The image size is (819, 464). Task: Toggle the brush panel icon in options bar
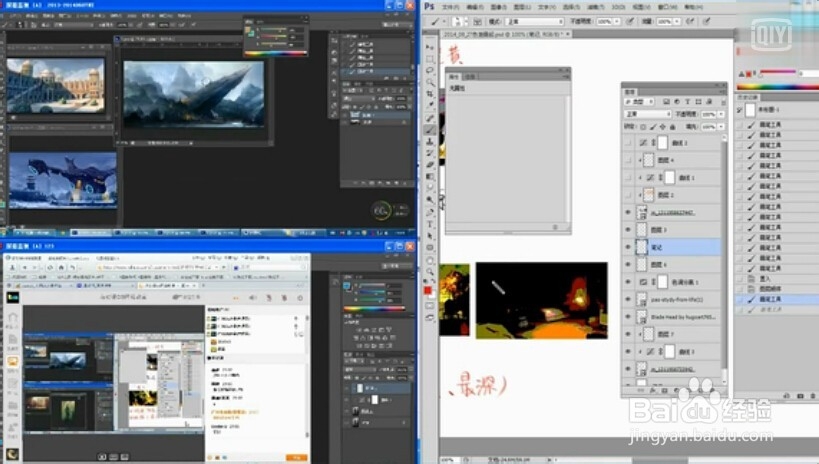click(477, 21)
